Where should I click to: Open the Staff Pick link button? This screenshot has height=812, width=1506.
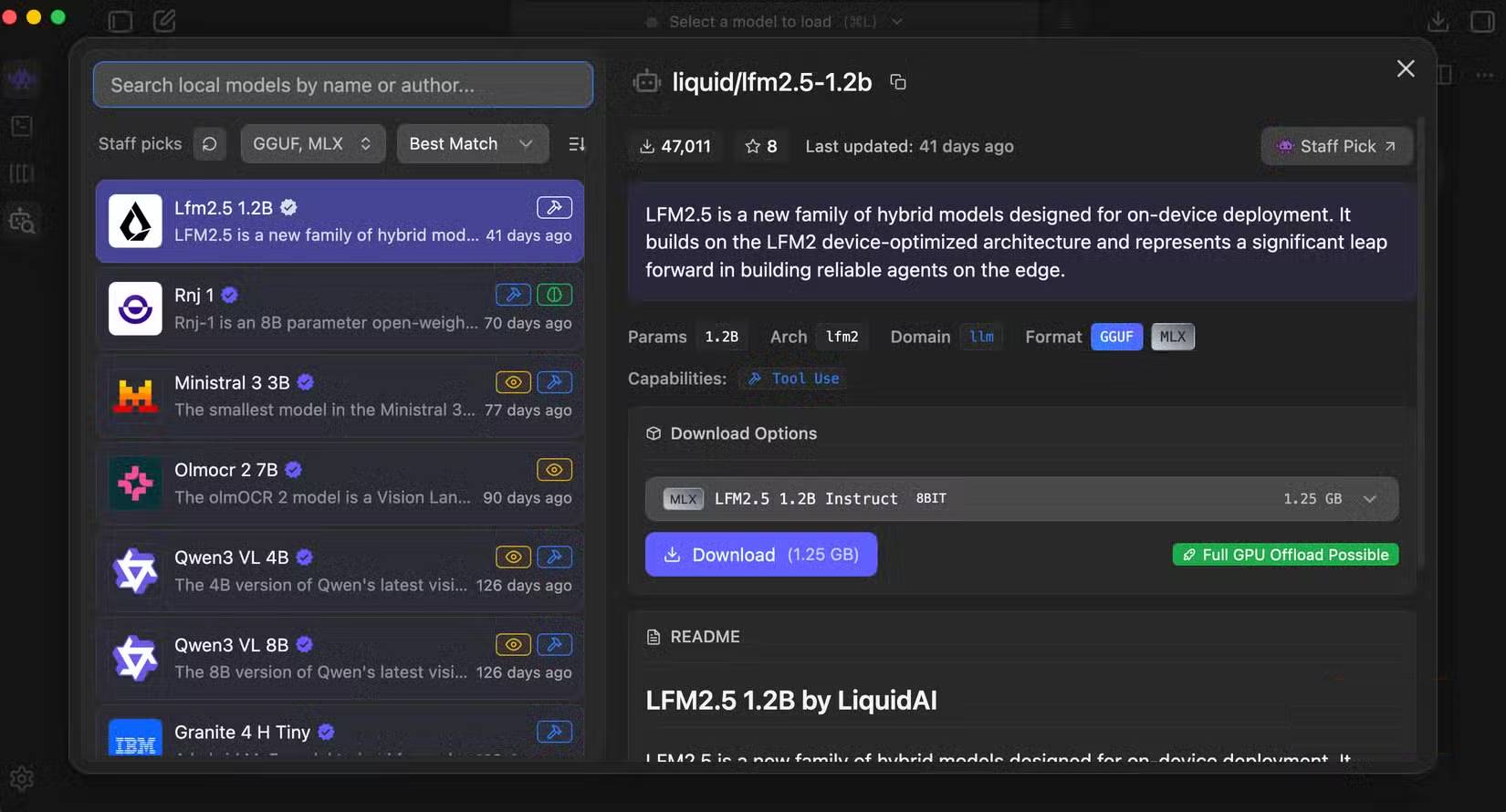pos(1337,146)
